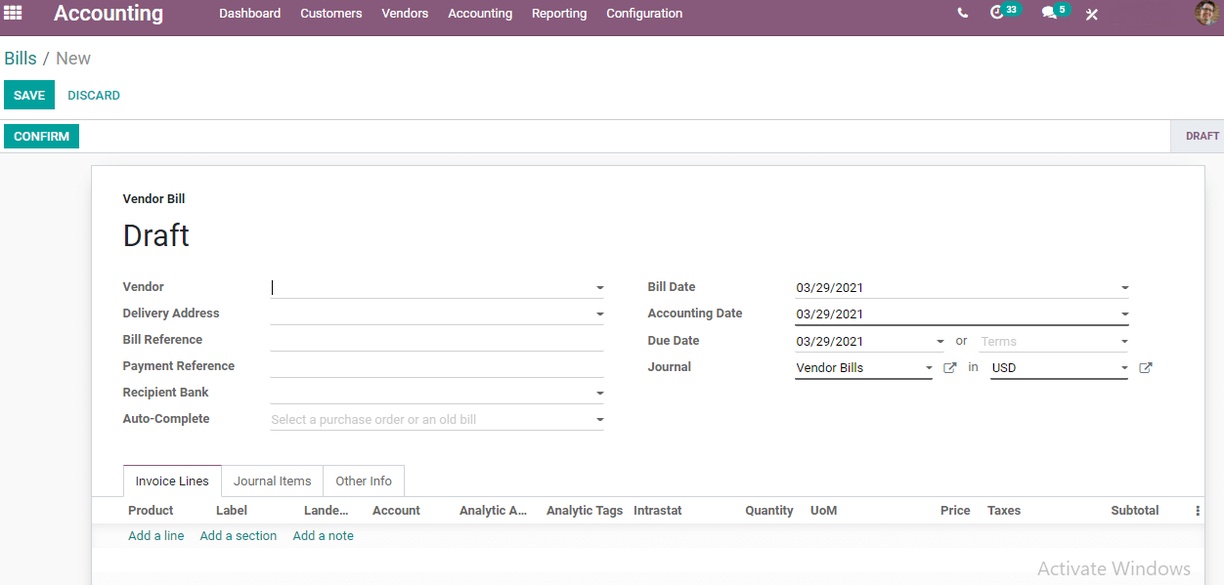
Task: Open the Journal external link icon
Action: point(950,368)
